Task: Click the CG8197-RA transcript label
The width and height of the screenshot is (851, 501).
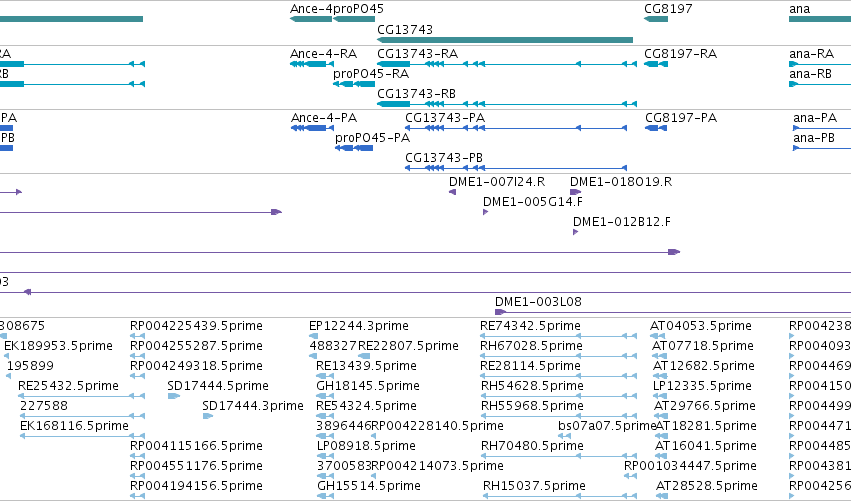Action: pyautogui.click(x=681, y=54)
